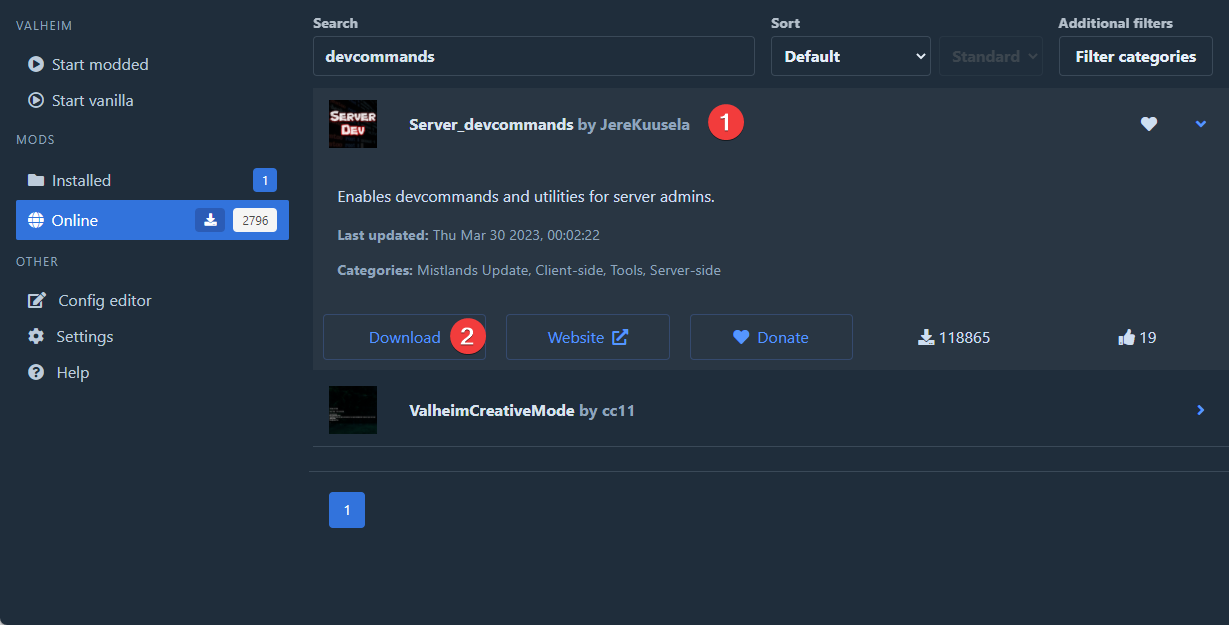The width and height of the screenshot is (1229, 625).
Task: Click the Categories line of Server_devcommands
Action: [x=529, y=270]
